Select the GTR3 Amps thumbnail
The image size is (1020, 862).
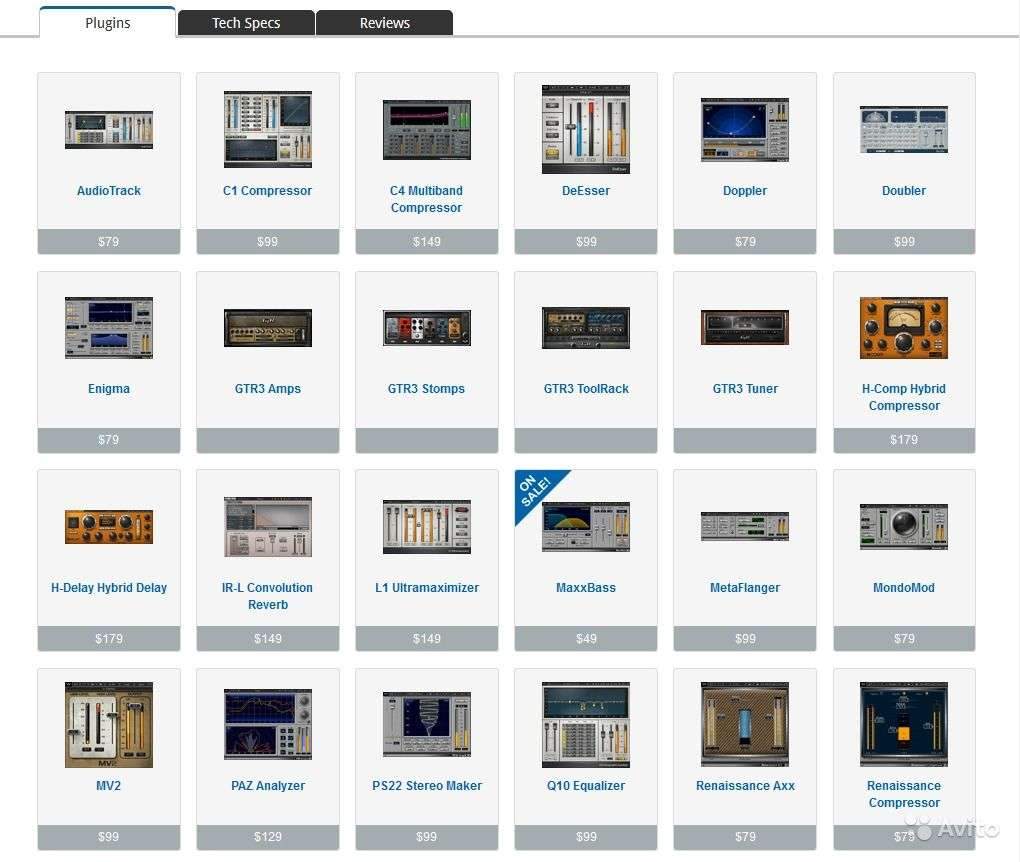coord(267,328)
